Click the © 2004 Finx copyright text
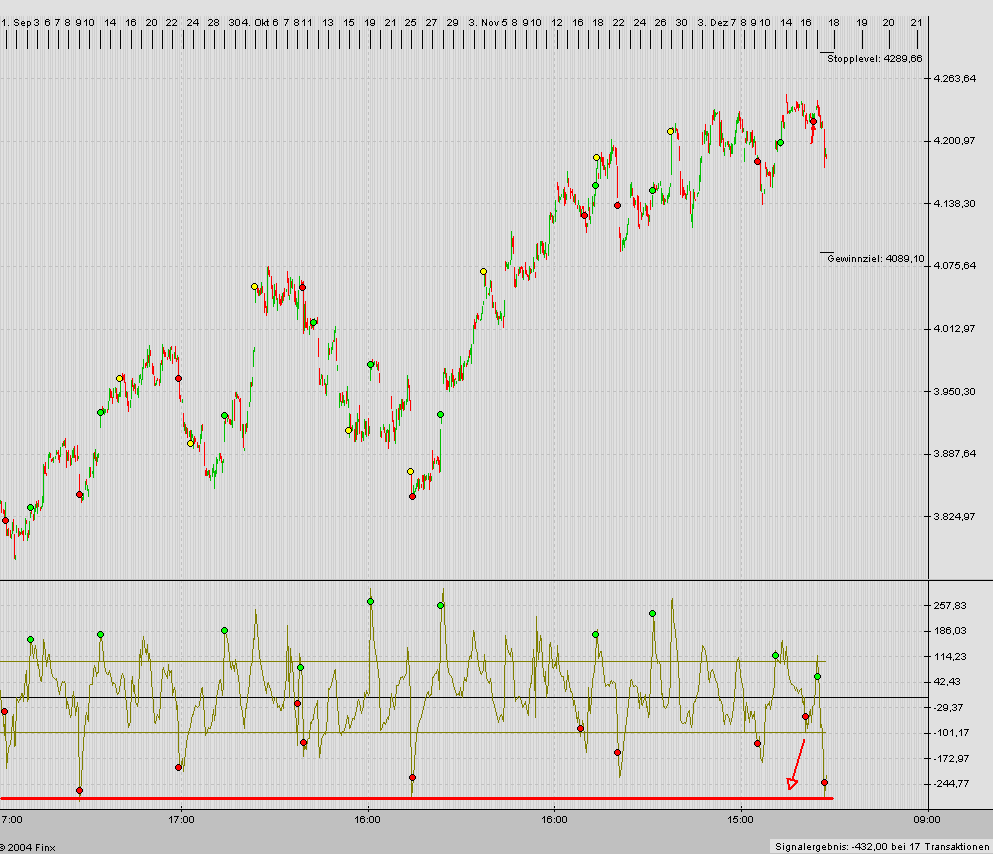 coord(27,847)
